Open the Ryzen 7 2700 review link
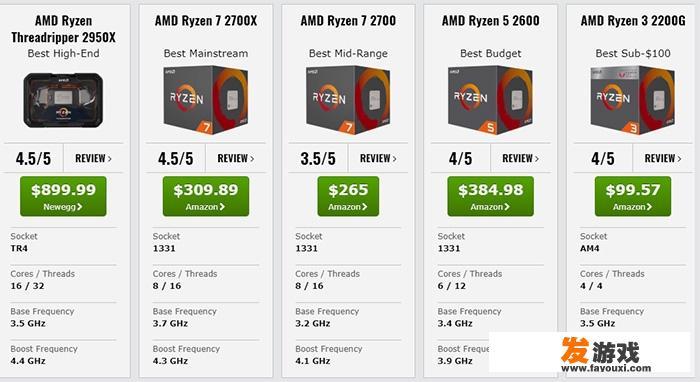700x382 pixels. click(x=378, y=158)
